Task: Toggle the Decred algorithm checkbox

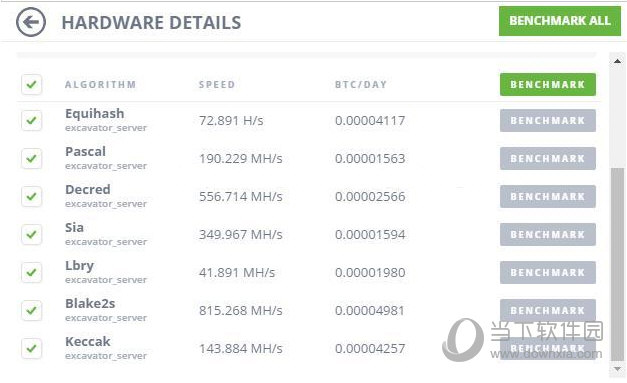Action: coord(32,196)
